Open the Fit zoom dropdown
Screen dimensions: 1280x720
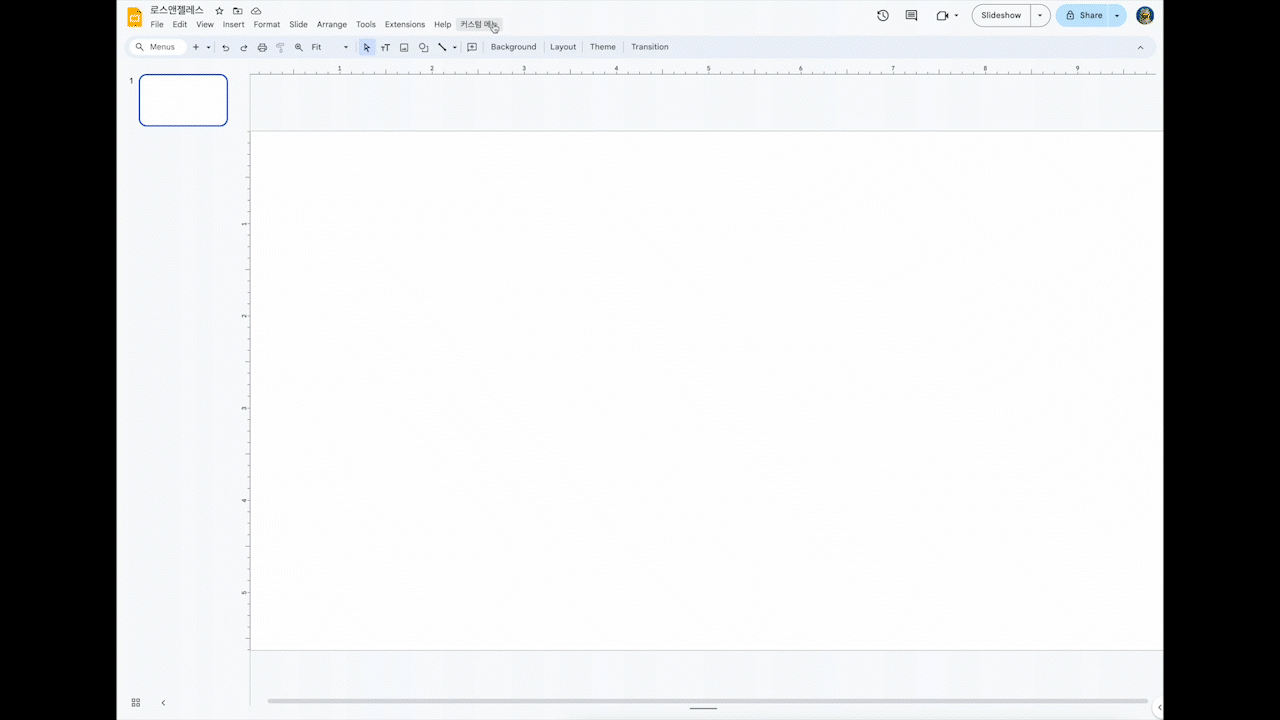coord(330,47)
